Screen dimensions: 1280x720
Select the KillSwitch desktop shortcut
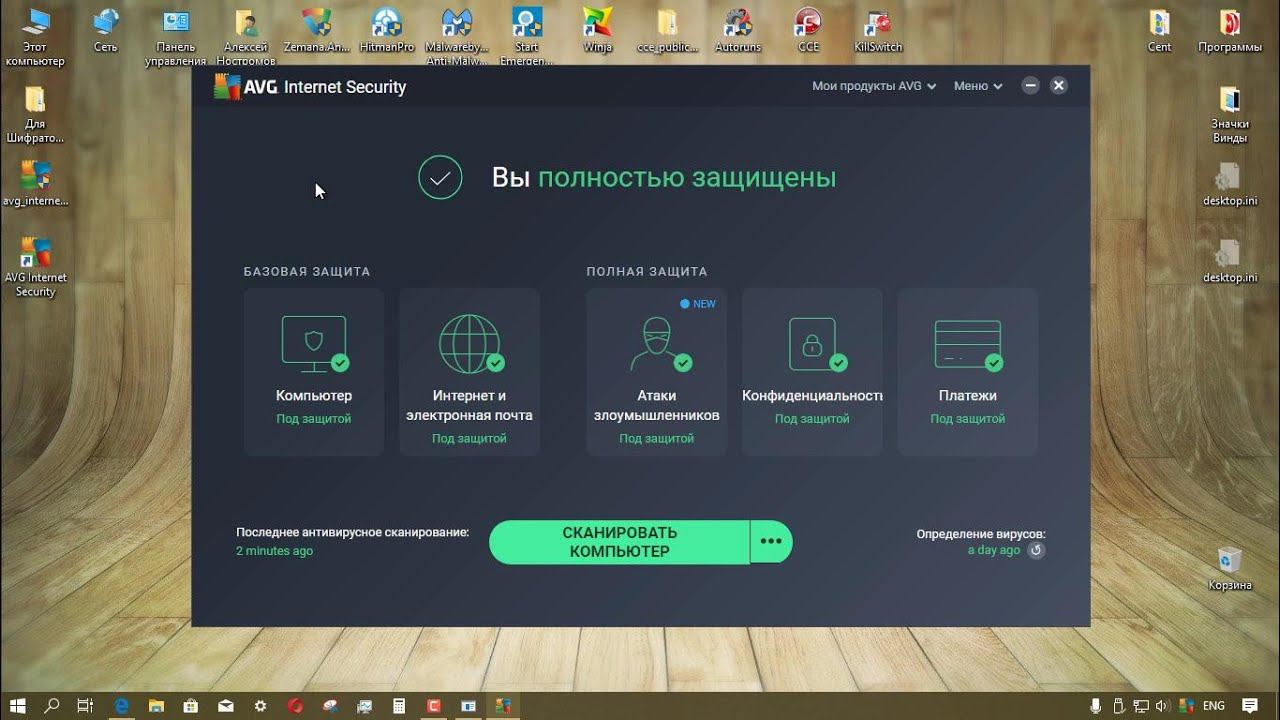click(x=878, y=31)
